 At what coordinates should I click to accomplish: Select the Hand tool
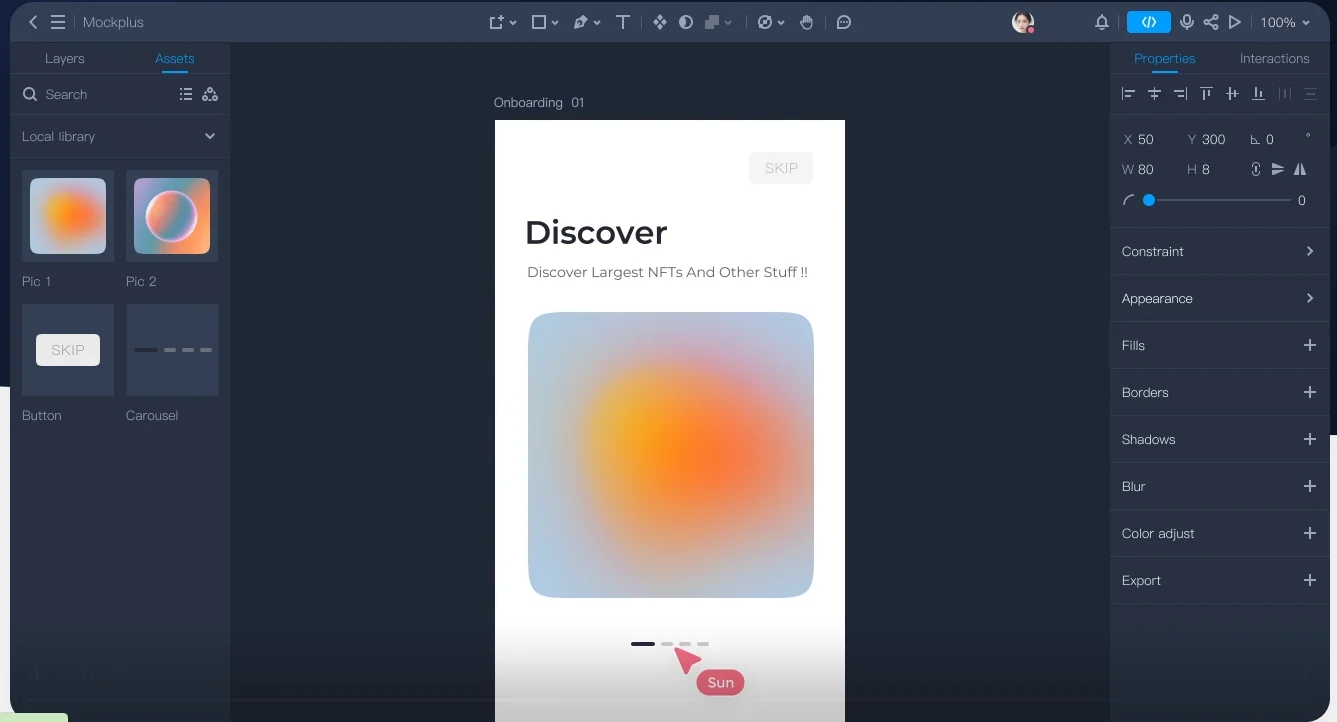tap(807, 21)
